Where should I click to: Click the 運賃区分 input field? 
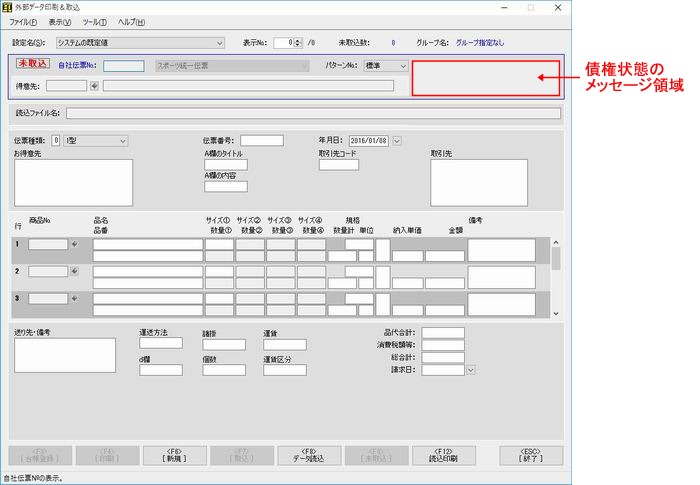[x=285, y=370]
